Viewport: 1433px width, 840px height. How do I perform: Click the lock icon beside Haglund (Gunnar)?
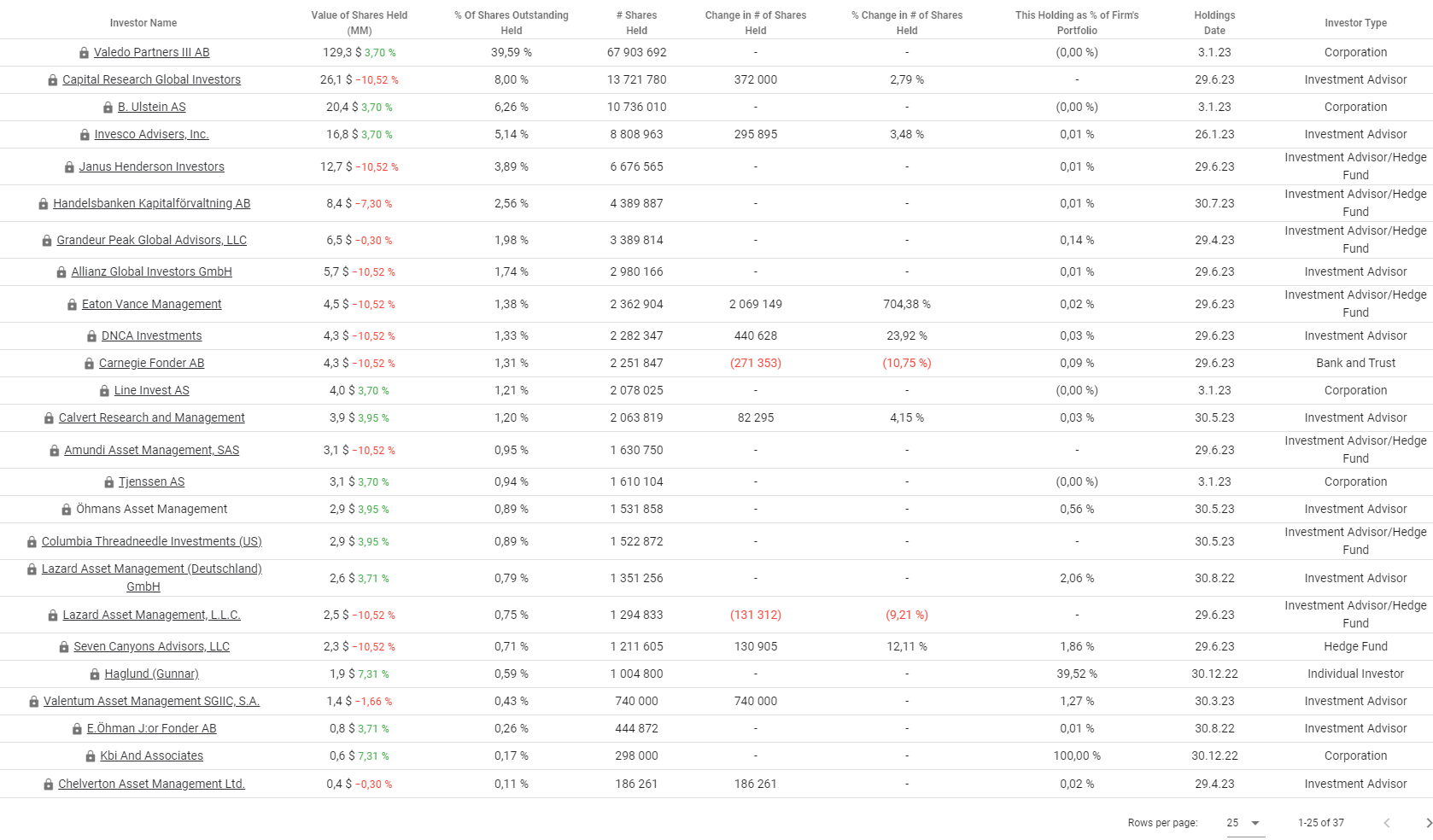pos(95,674)
